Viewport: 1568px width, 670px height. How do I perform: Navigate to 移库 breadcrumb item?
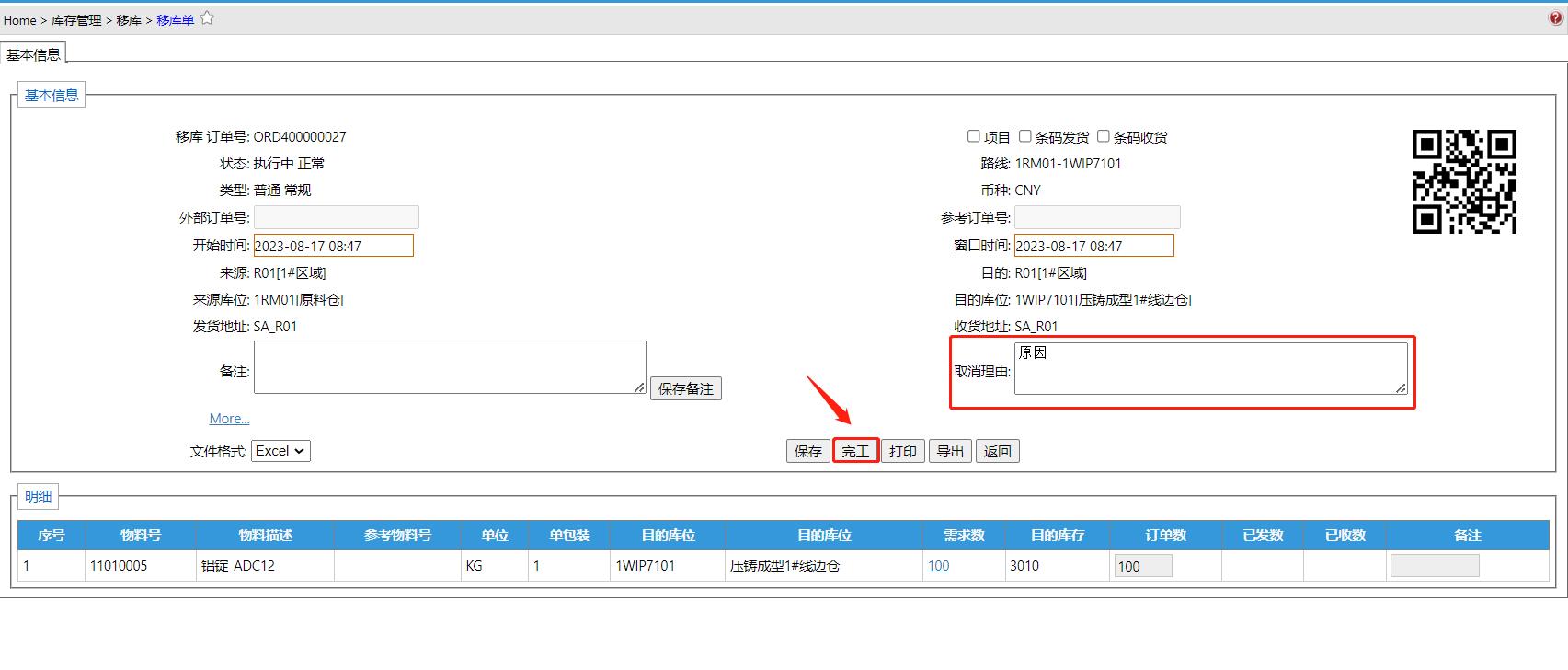[x=129, y=20]
